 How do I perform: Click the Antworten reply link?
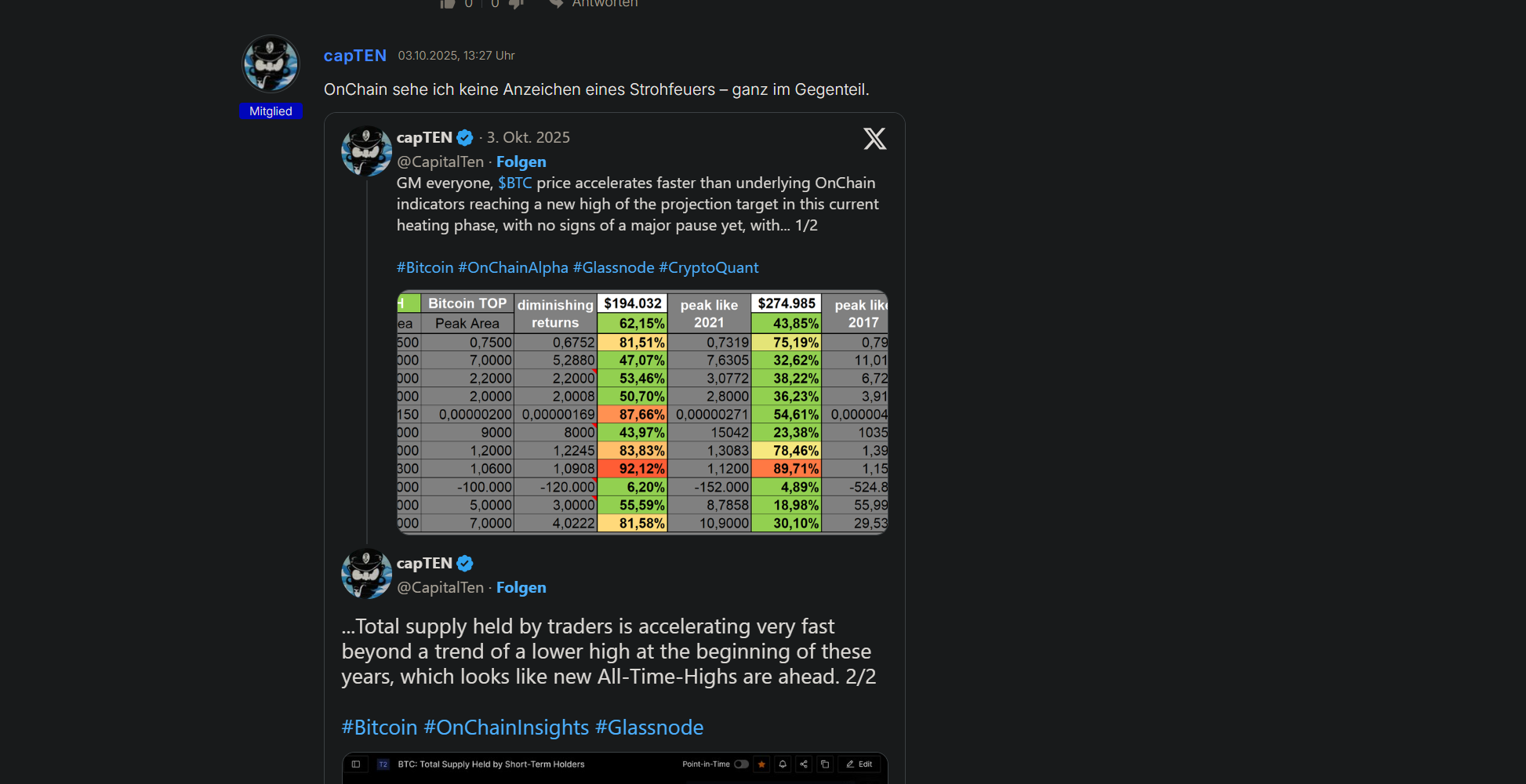pos(604,3)
